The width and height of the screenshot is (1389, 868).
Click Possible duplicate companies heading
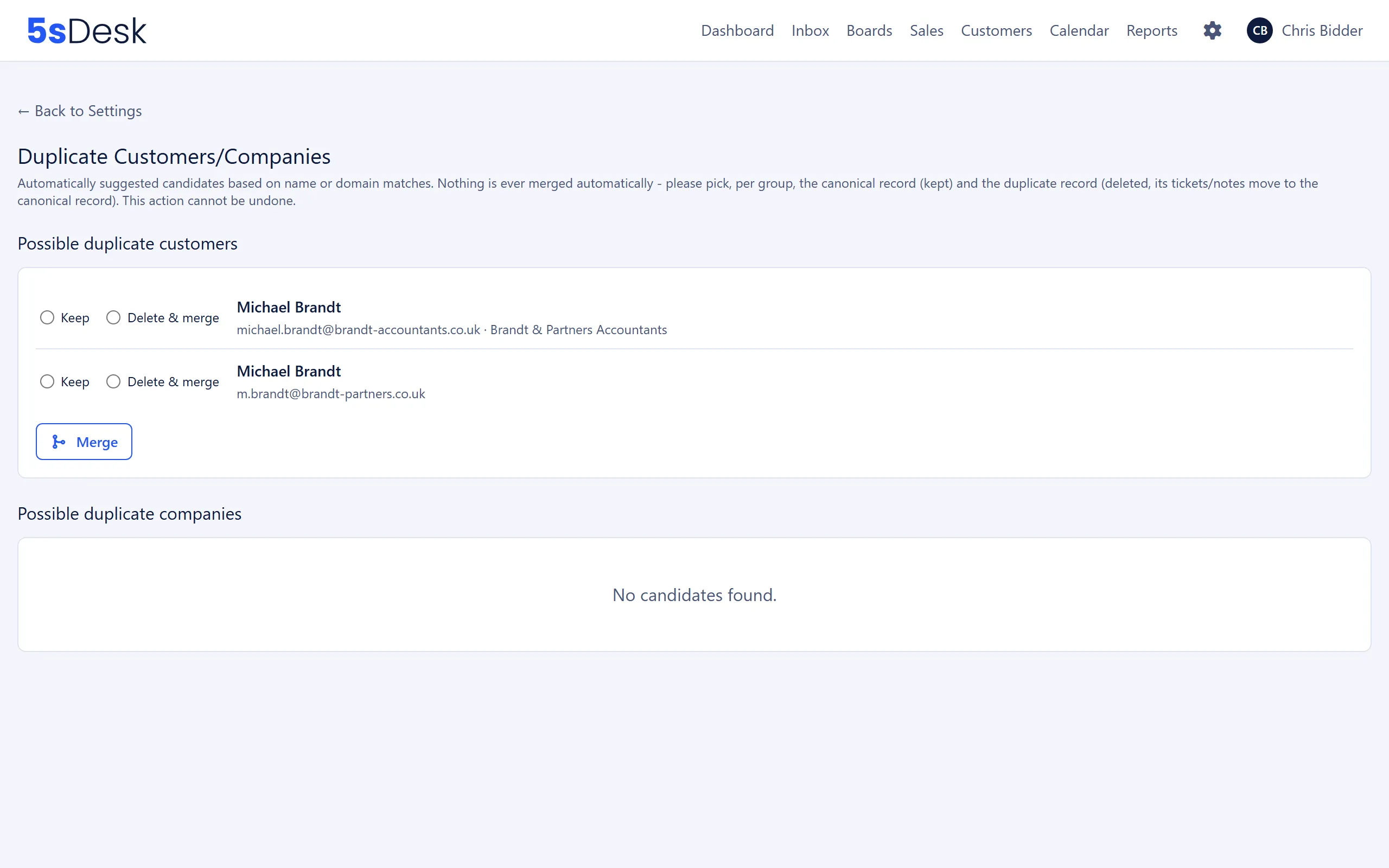pos(130,514)
